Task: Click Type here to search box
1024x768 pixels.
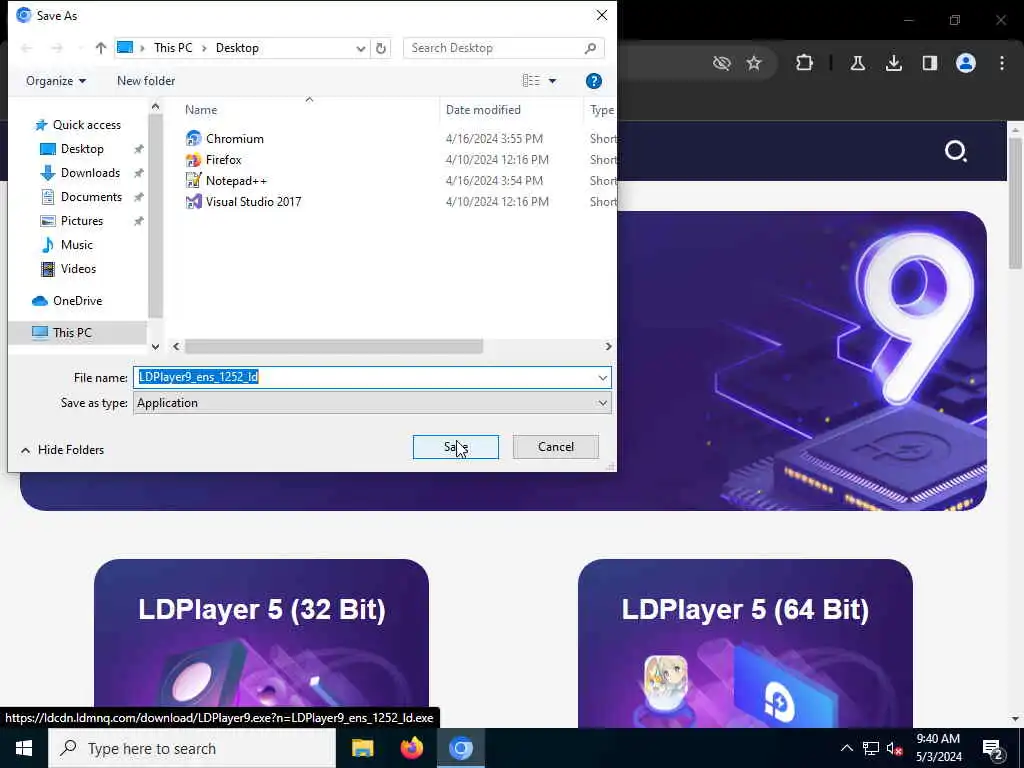Action: (x=193, y=748)
